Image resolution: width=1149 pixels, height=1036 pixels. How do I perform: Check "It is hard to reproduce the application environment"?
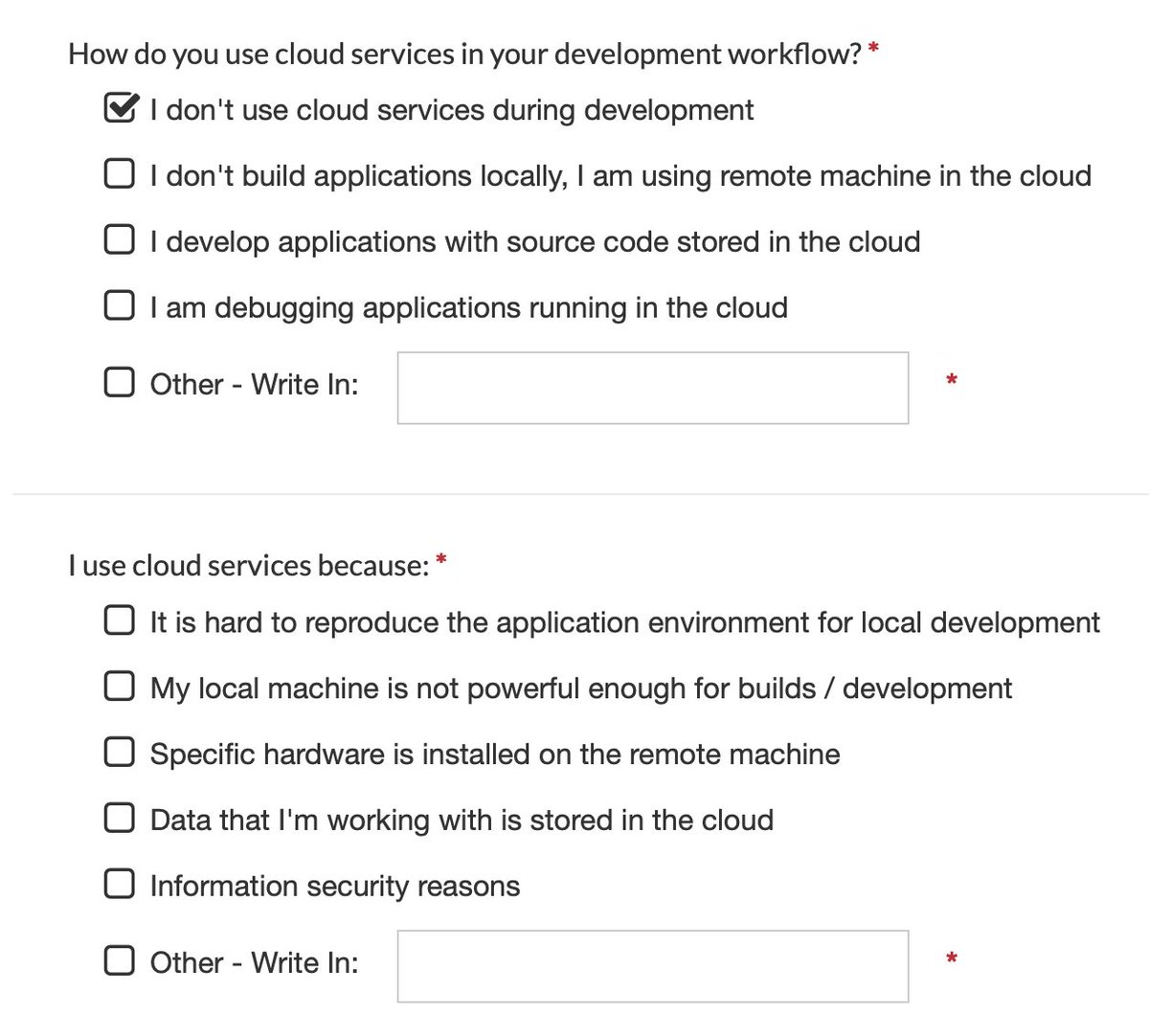[x=119, y=622]
